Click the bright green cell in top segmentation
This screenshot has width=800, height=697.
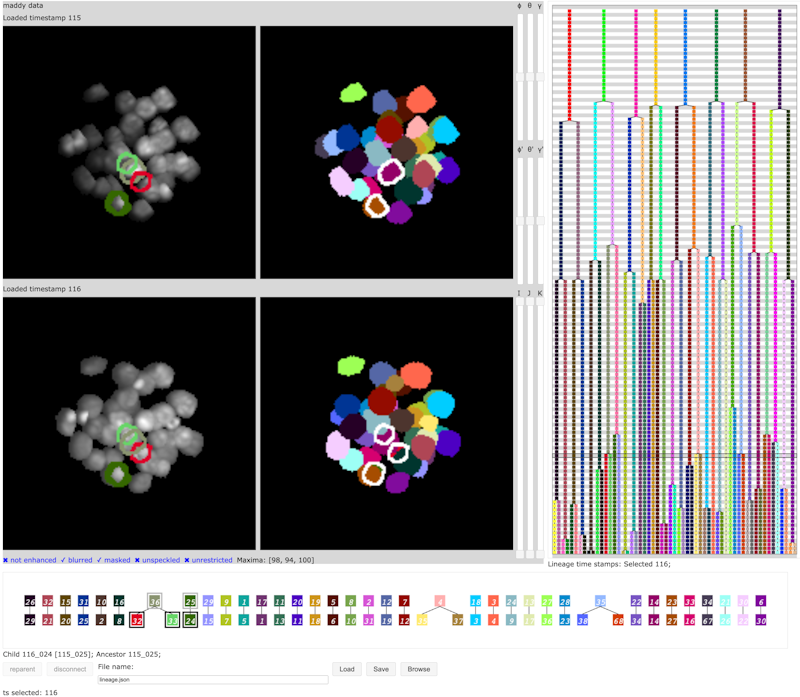point(352,93)
